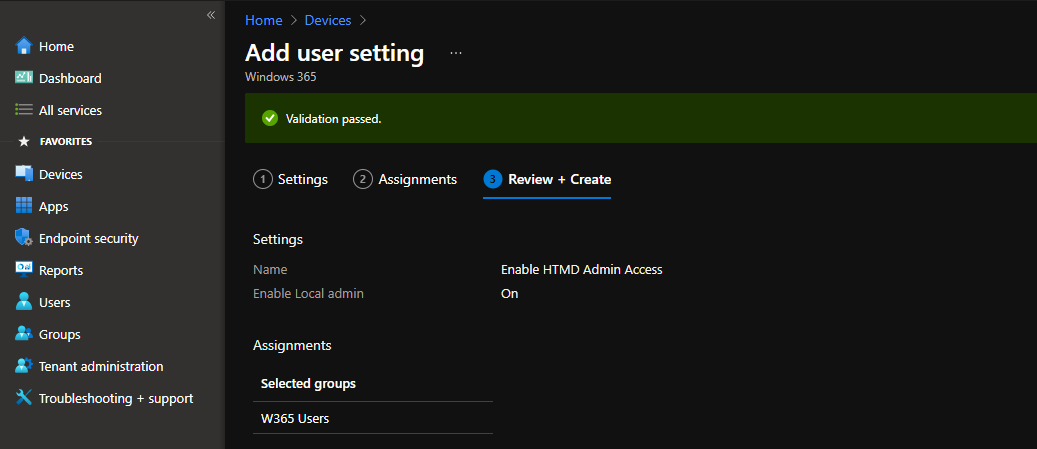The width and height of the screenshot is (1037, 449).
Task: Click the All services list icon
Action: coord(24,110)
